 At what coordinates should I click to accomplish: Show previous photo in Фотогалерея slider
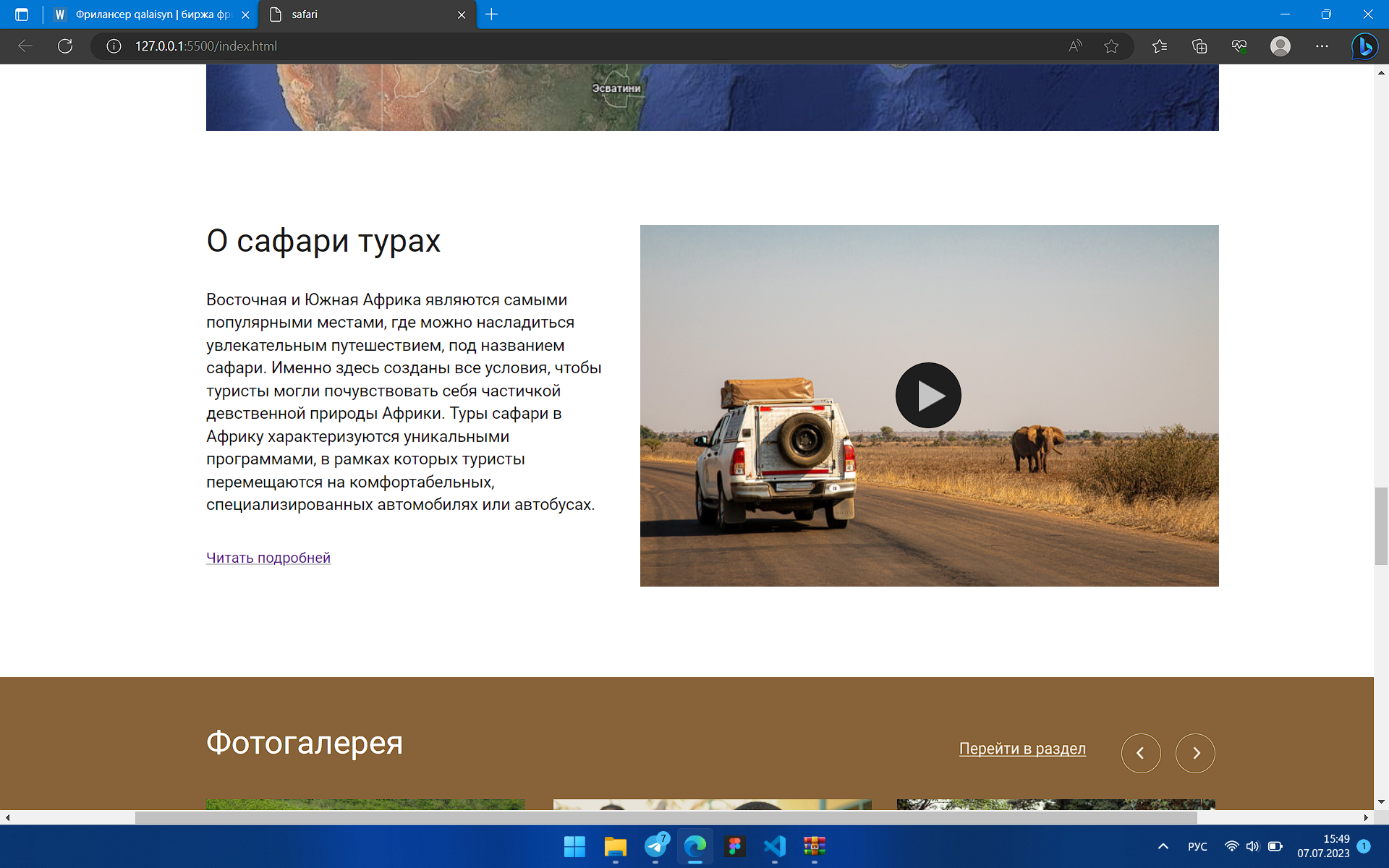coord(1141,753)
